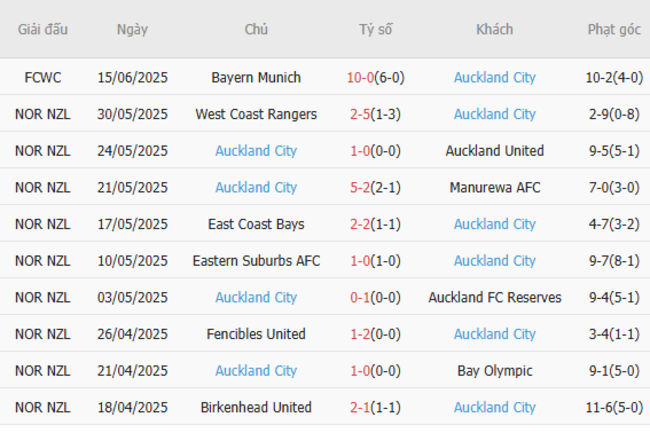Image resolution: width=650 pixels, height=433 pixels.
Task: Open Birkenhead United team page
Action: coord(256,407)
